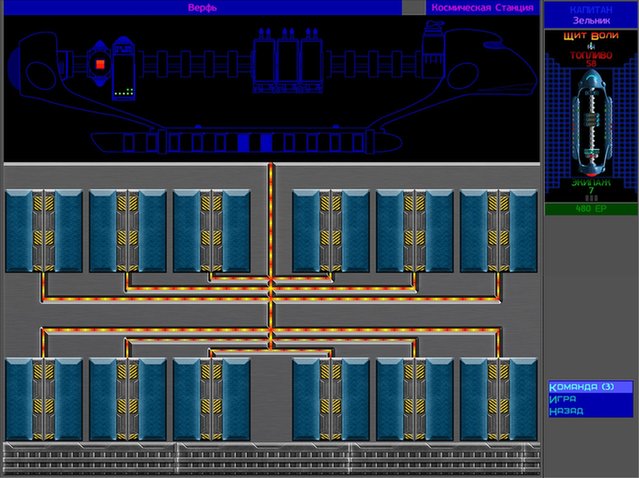Select the fourth upper-row hangar bay
The height and width of the screenshot is (478, 639).
click(x=331, y=231)
